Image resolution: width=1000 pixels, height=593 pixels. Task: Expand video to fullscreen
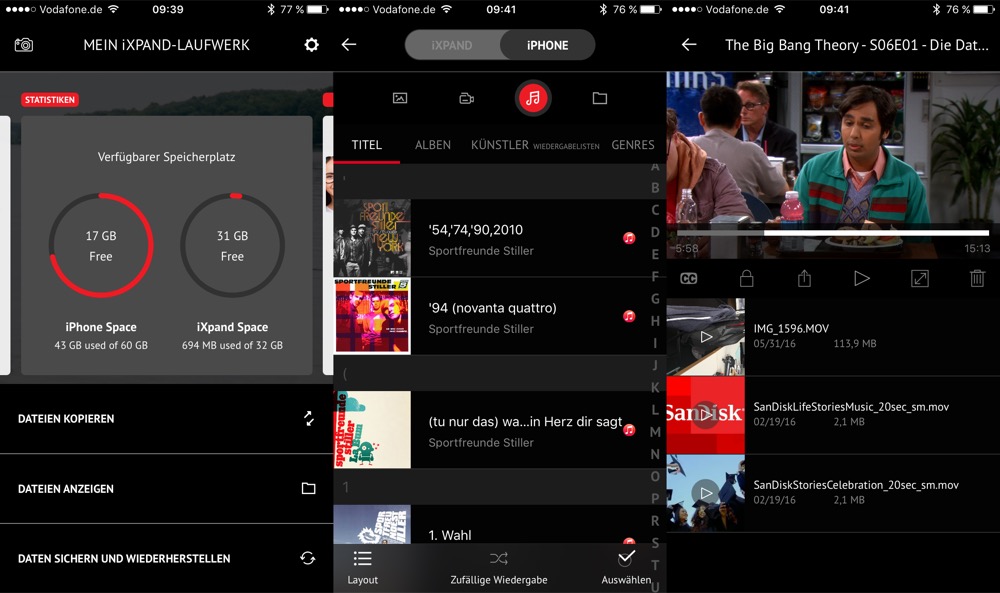click(920, 279)
